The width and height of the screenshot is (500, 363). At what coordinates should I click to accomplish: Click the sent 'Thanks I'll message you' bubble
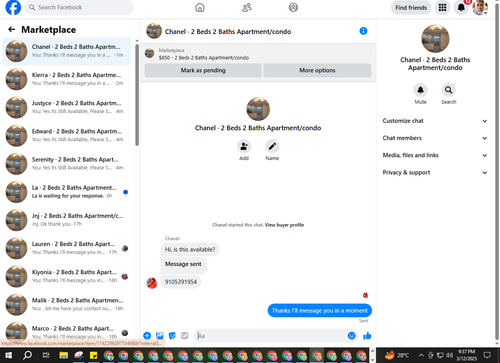(x=320, y=311)
